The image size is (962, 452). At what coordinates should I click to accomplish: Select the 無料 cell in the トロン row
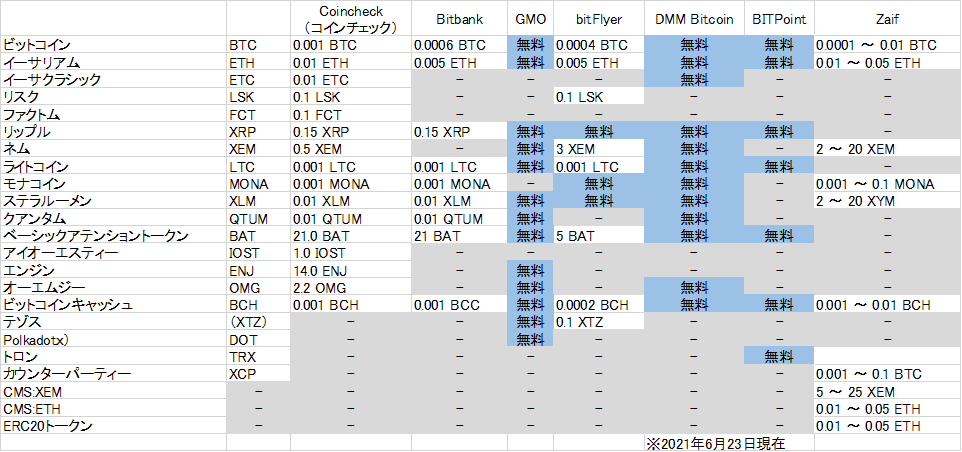click(x=779, y=357)
